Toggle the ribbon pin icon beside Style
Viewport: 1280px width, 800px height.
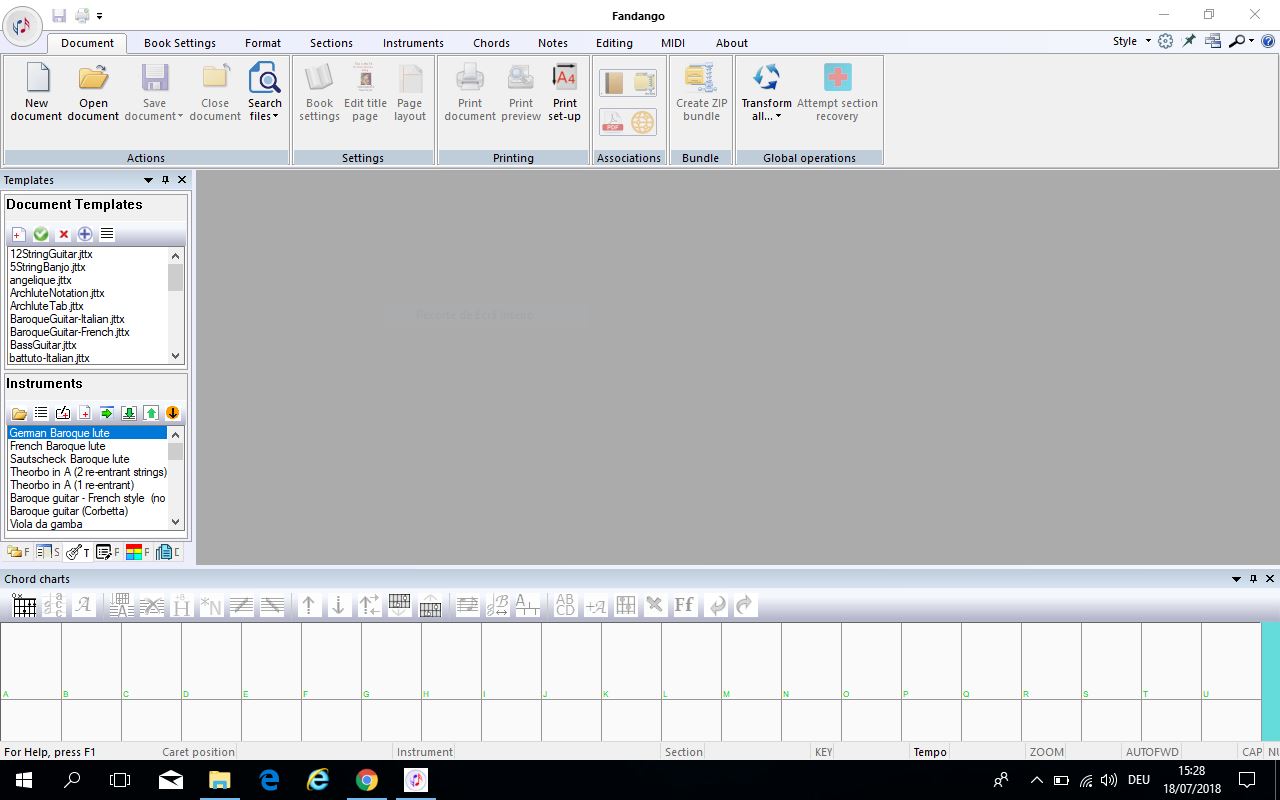pyautogui.click(x=1188, y=41)
